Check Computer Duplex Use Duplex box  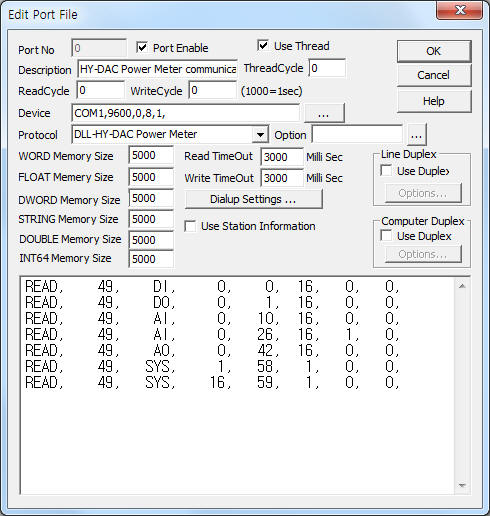pyautogui.click(x=386, y=235)
